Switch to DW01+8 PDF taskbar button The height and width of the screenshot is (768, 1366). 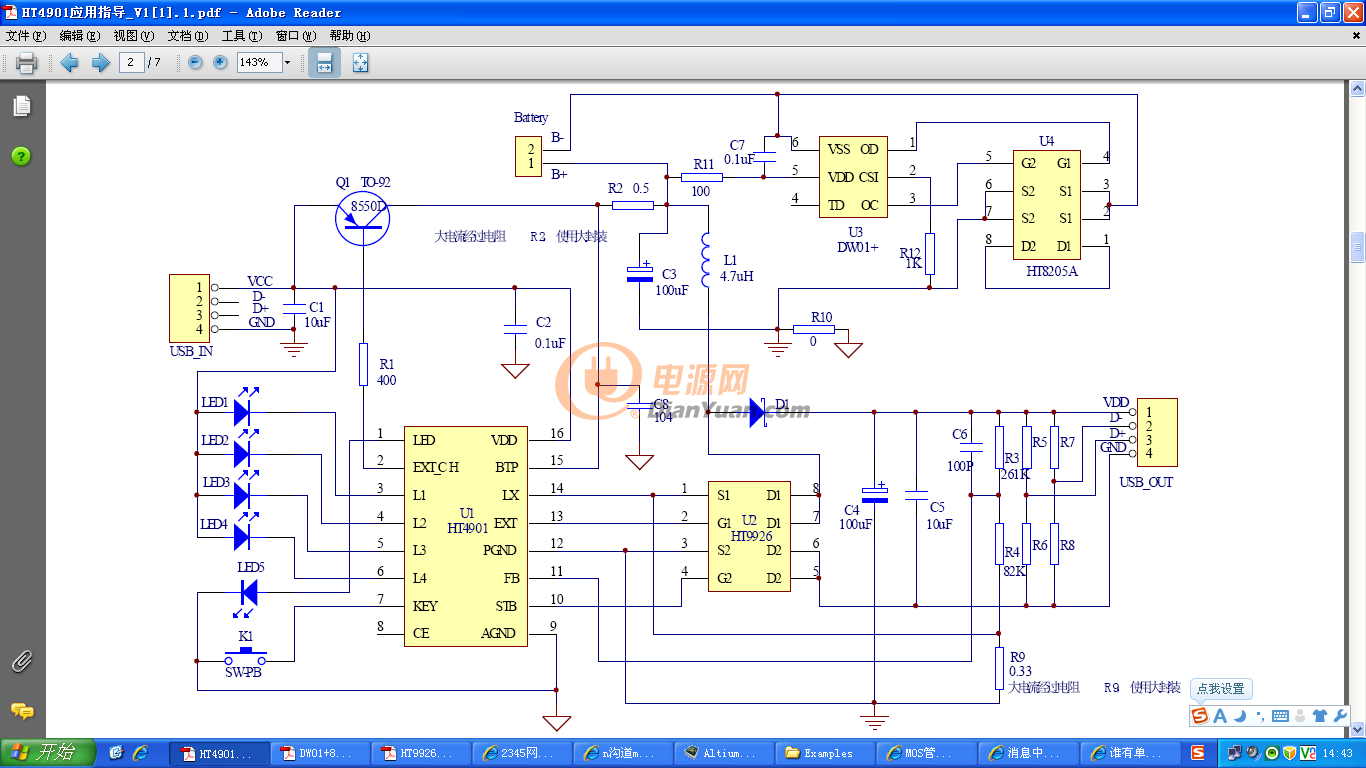coord(321,753)
